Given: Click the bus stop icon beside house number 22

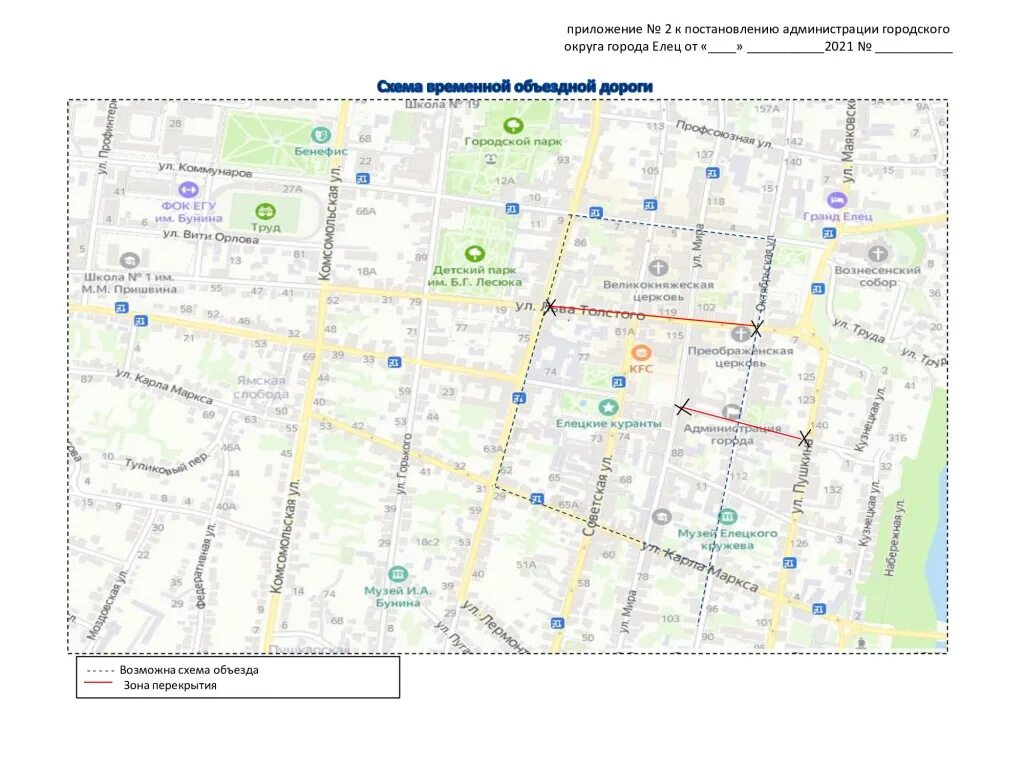Looking at the screenshot, I should (x=363, y=178).
